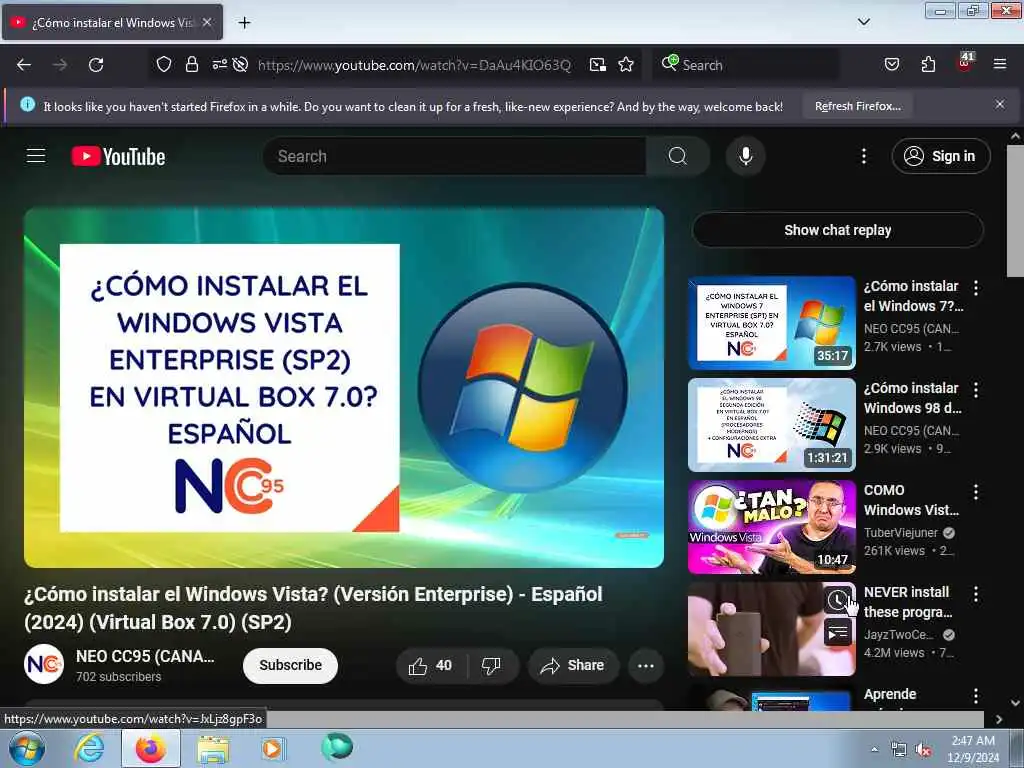
Task: Click the autoplay blocked icon in address bar
Action: click(x=240, y=64)
